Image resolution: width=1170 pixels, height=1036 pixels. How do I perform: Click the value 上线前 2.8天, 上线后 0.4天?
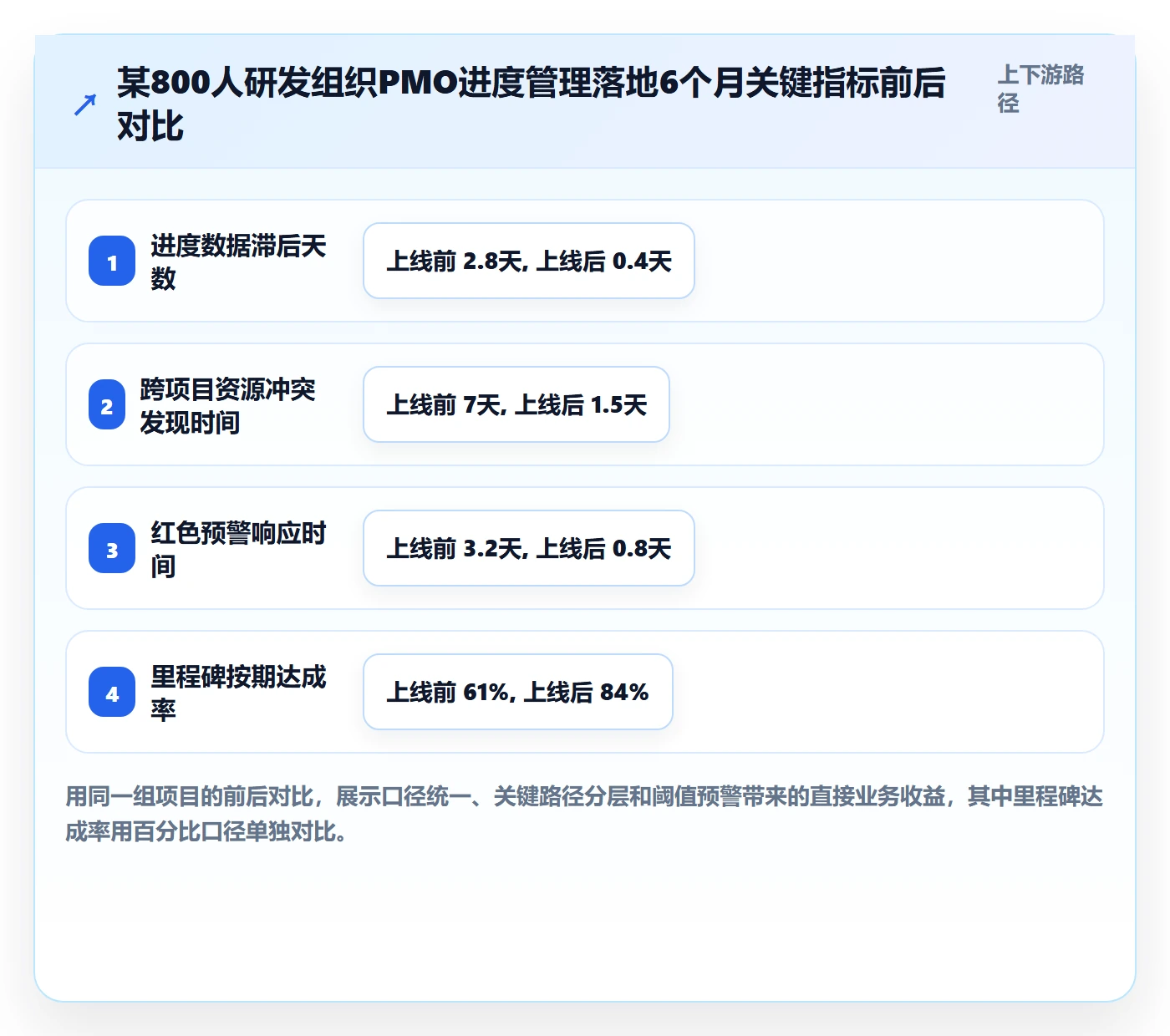[529, 261]
